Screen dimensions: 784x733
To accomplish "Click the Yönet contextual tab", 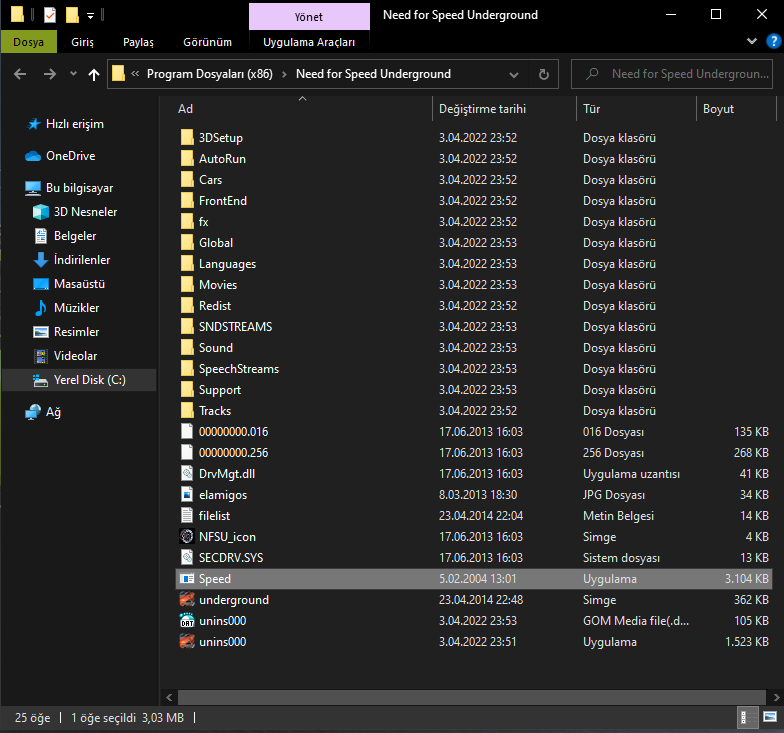I will (309, 16).
